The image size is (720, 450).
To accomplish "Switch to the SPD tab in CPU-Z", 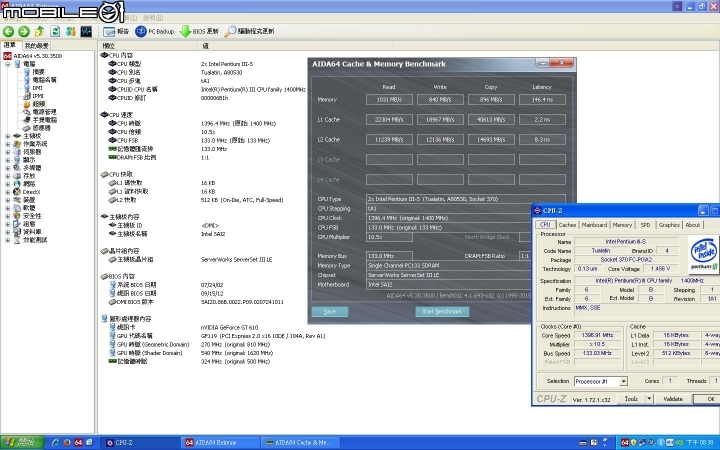I will click(645, 225).
